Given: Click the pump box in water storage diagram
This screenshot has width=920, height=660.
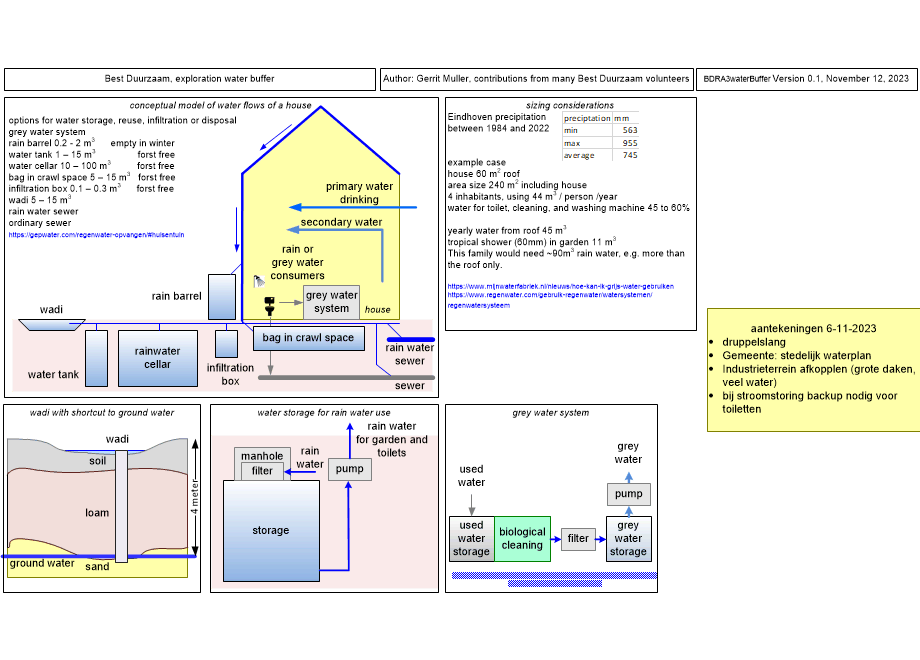Looking at the screenshot, I should tap(350, 469).
